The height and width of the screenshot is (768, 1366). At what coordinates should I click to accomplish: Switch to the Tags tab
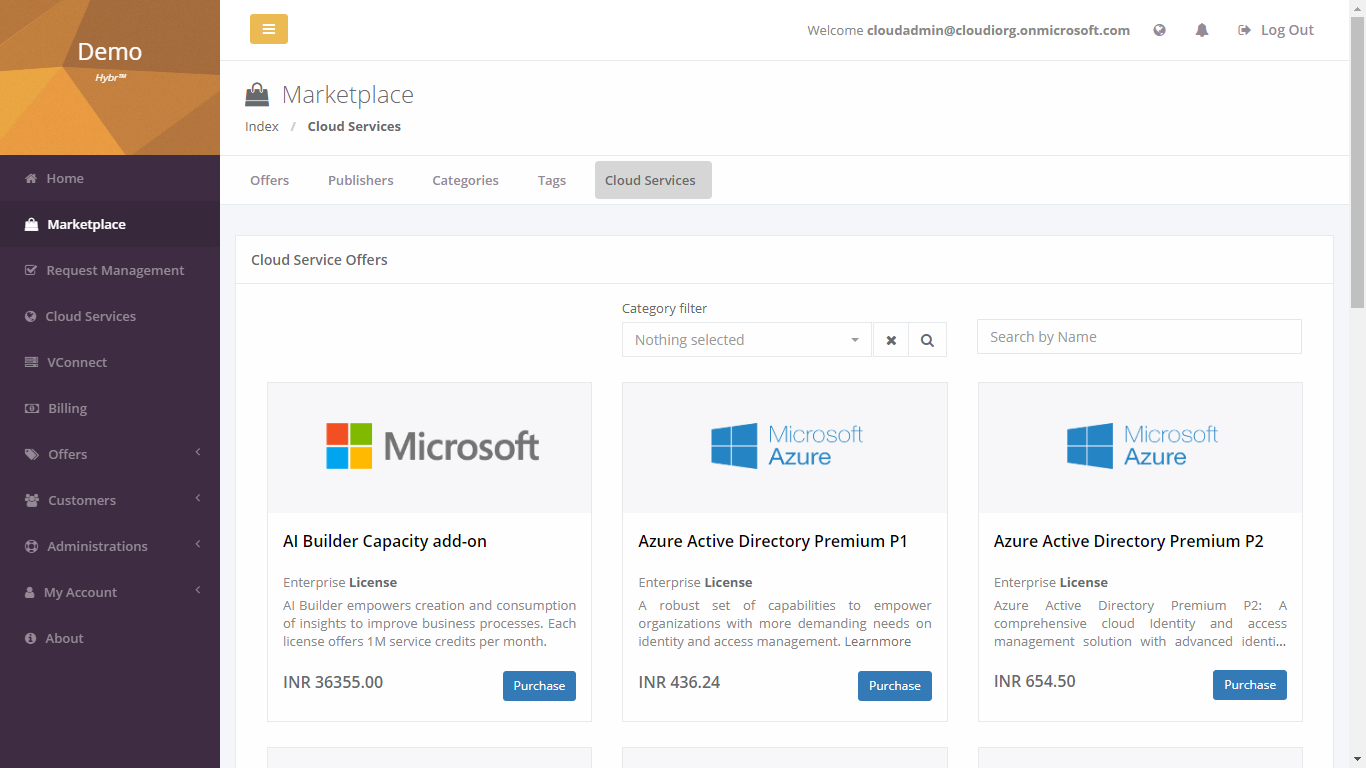point(552,180)
